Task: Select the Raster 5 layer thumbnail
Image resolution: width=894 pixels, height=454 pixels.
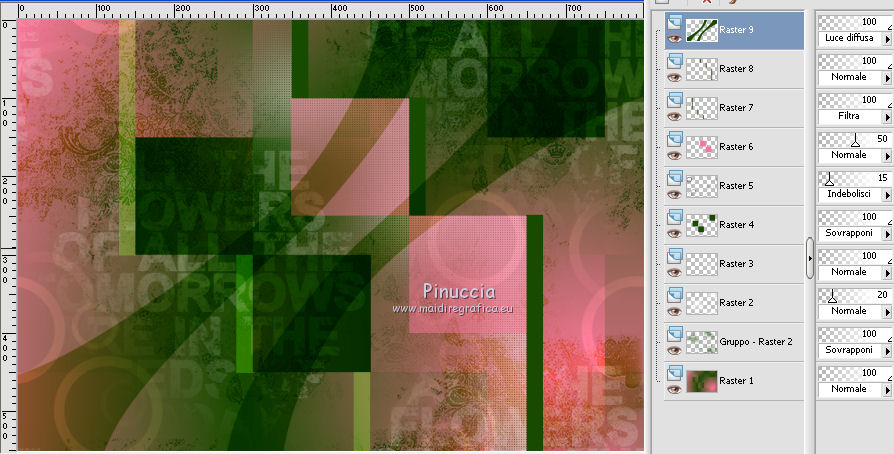Action: [701, 186]
